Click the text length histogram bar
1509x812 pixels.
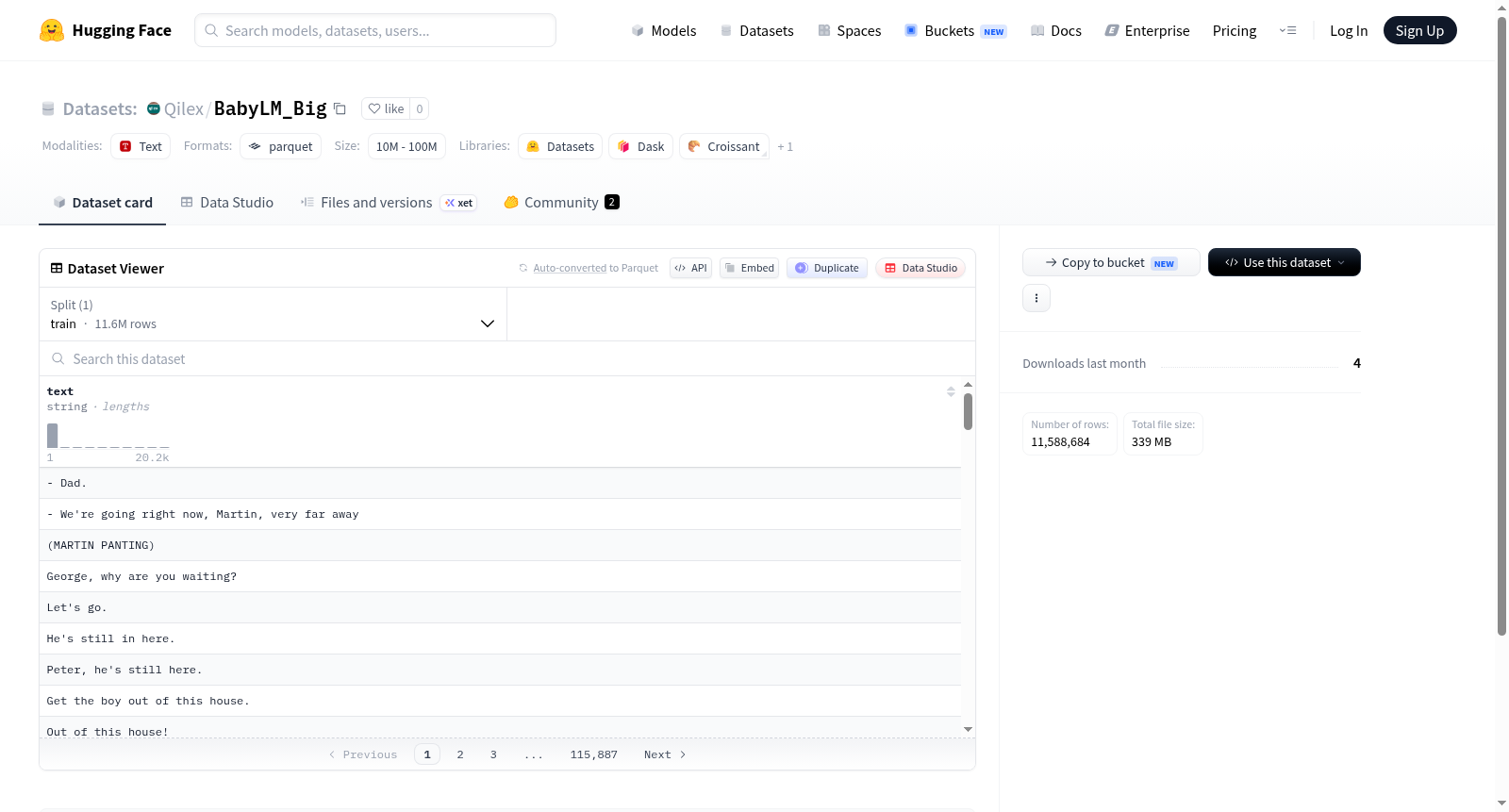(x=53, y=436)
